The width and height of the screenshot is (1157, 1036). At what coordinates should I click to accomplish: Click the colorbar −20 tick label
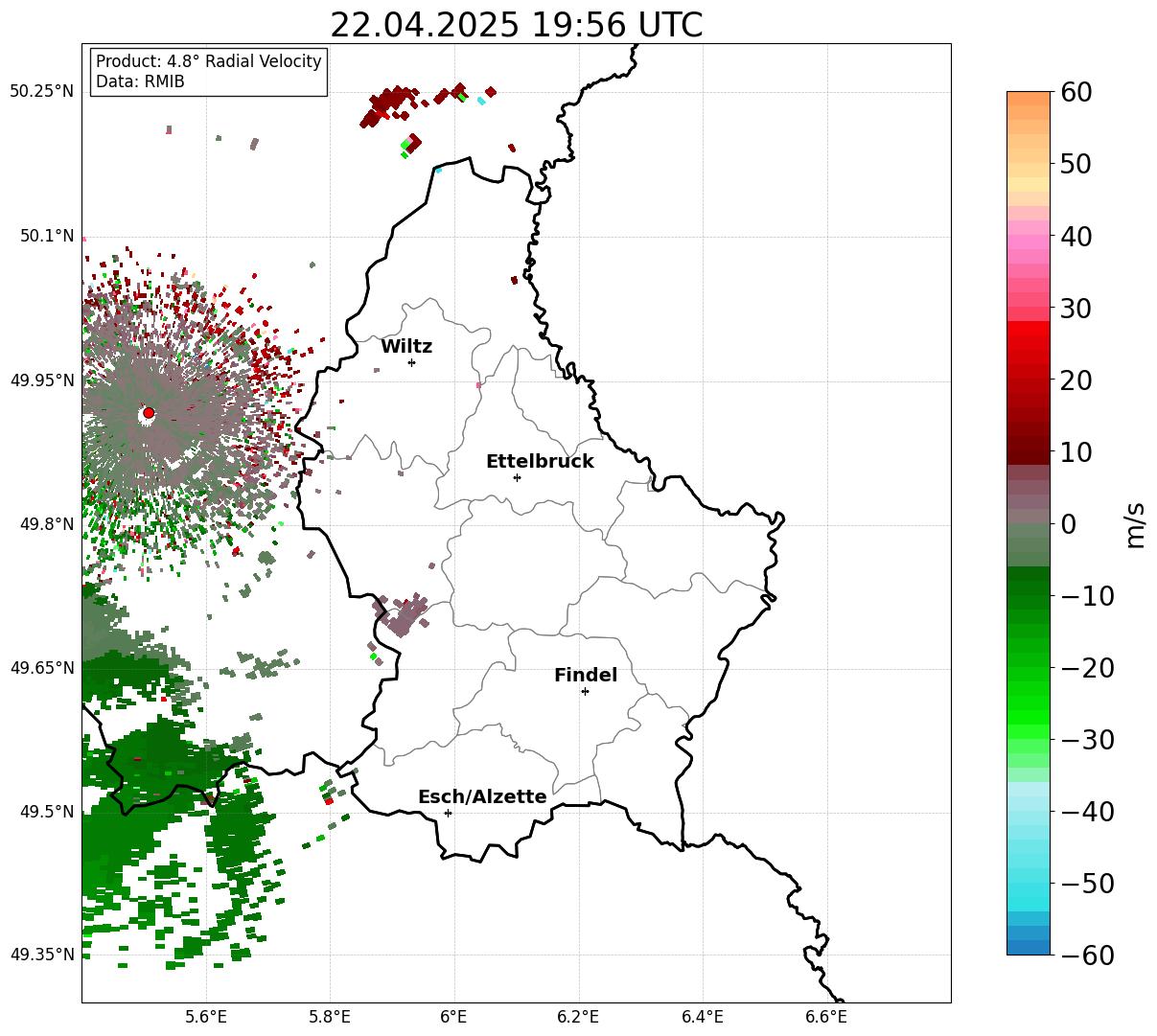click(1087, 668)
